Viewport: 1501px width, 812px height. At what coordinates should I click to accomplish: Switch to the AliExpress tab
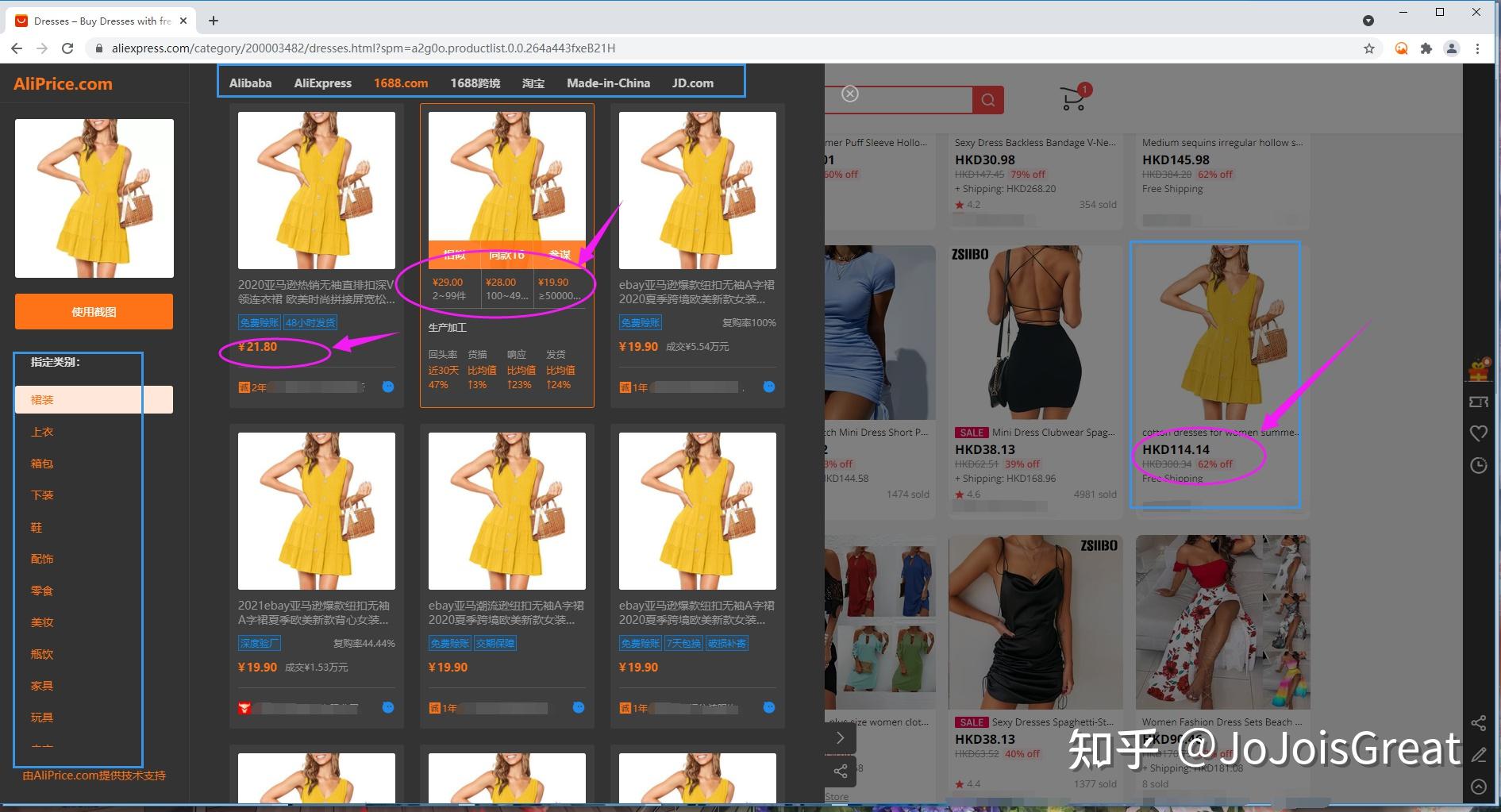[322, 83]
